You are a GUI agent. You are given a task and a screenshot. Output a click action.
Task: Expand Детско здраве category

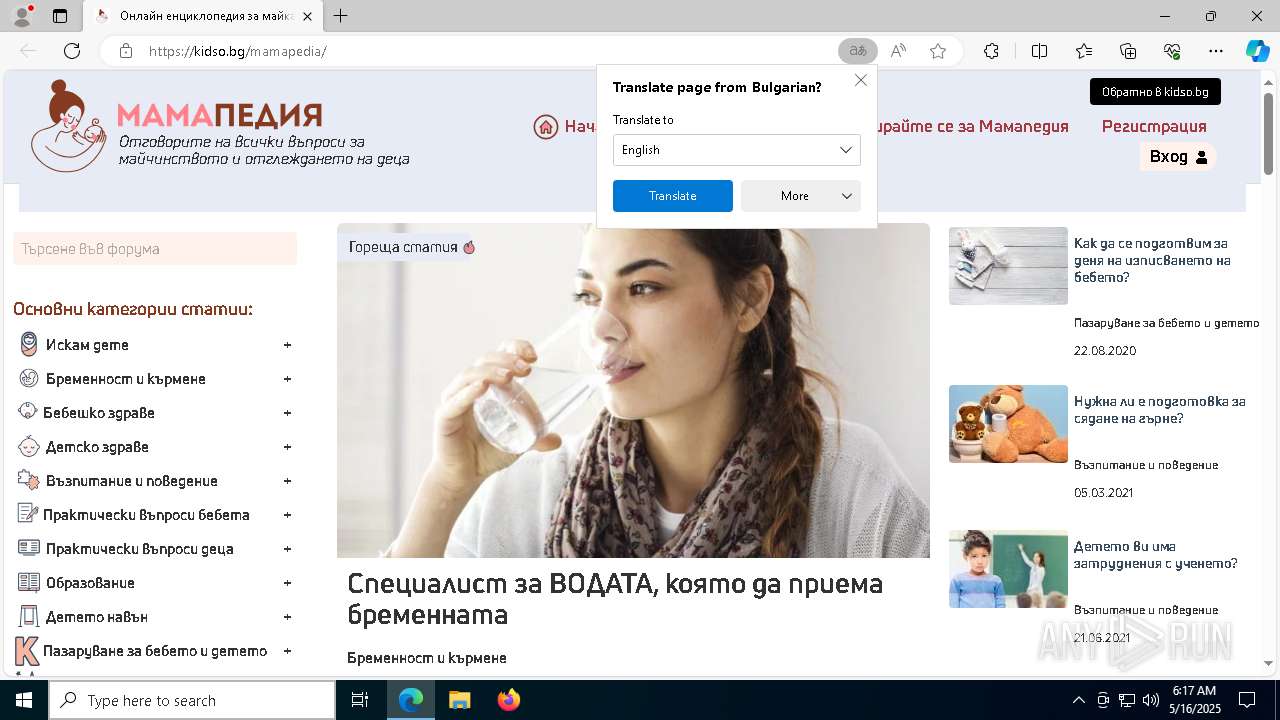287,447
